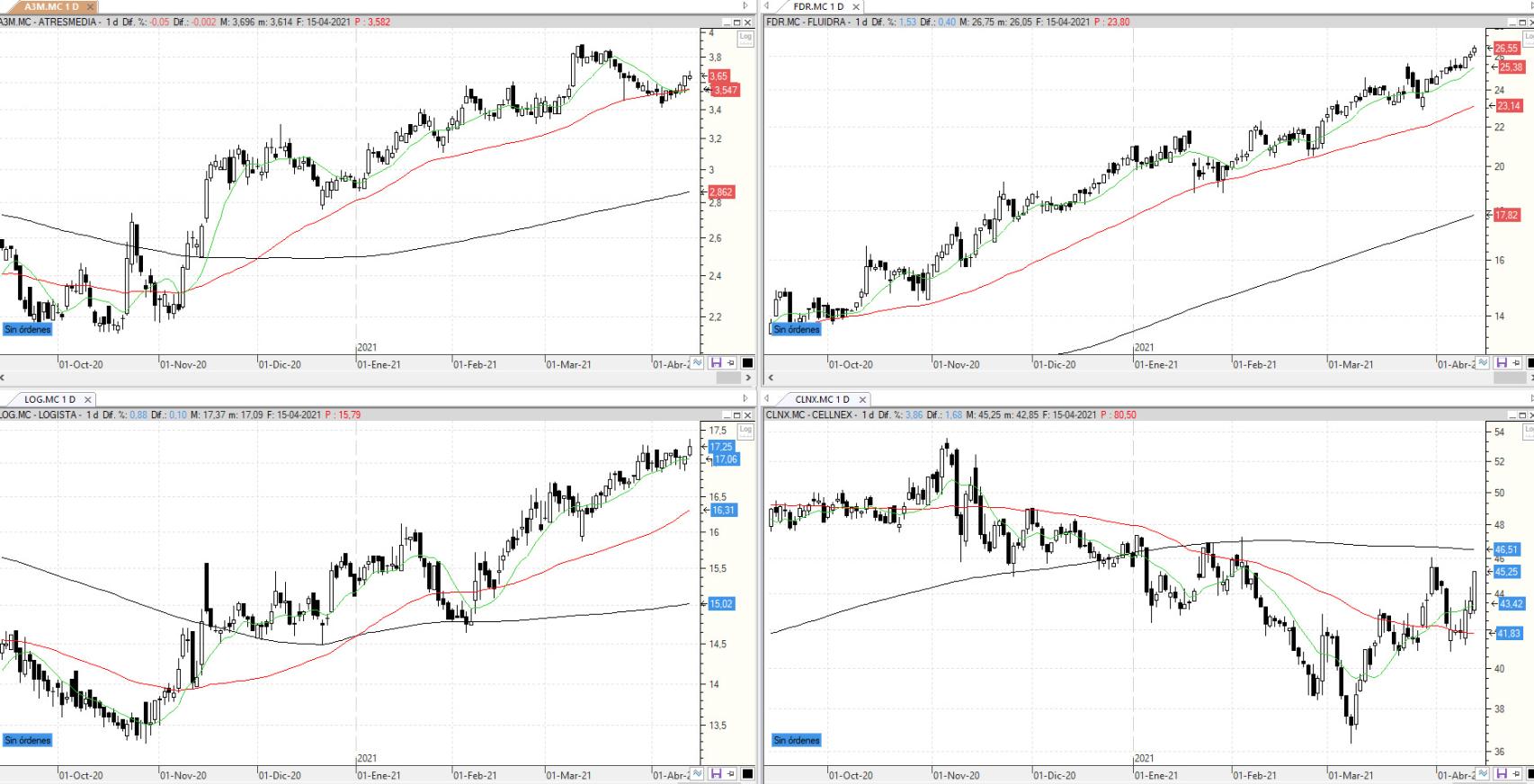Click 'Sin órdenes' label in Cellnex chart
The image size is (1534, 784).
[797, 741]
